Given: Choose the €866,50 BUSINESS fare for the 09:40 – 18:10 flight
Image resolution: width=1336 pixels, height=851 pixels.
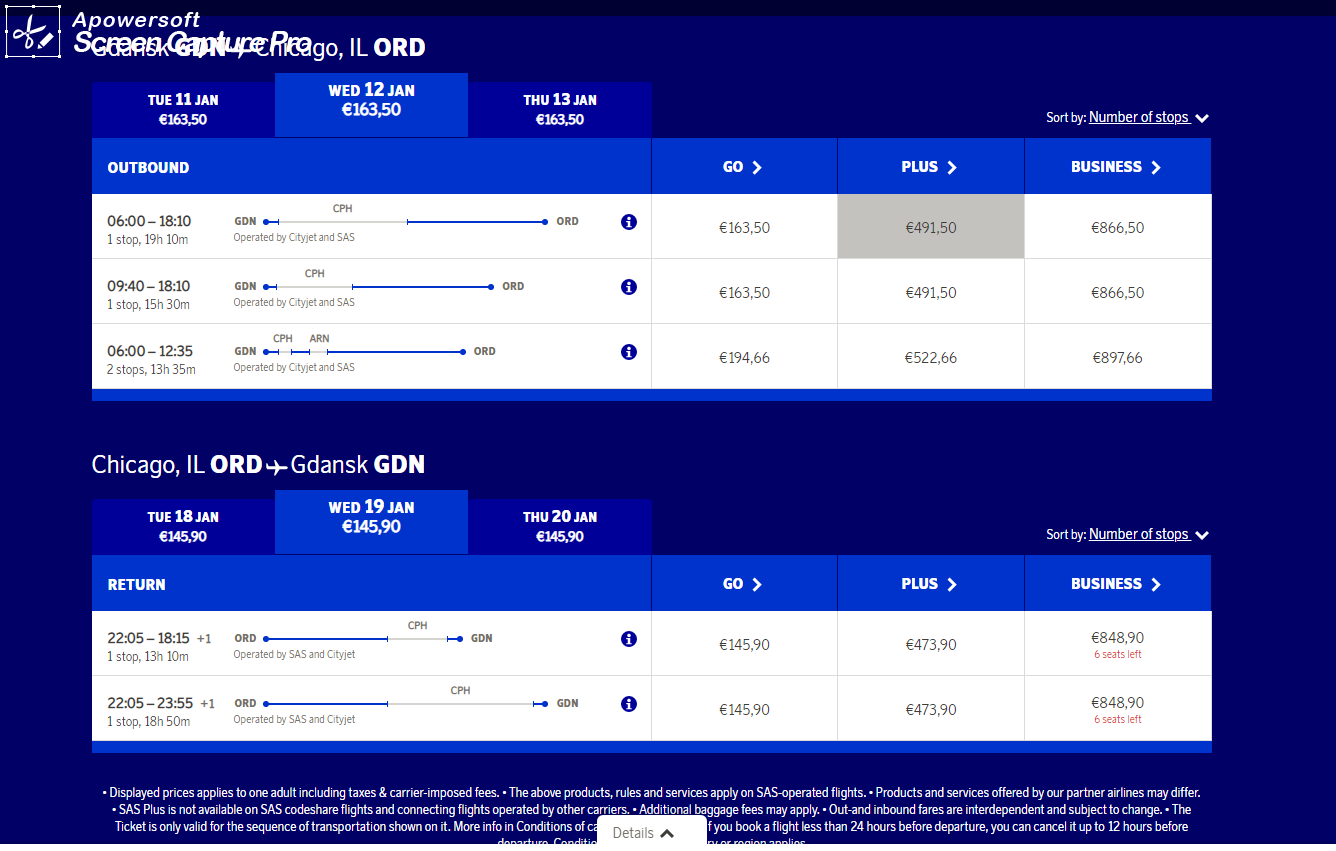Looking at the screenshot, I should tap(1118, 292).
